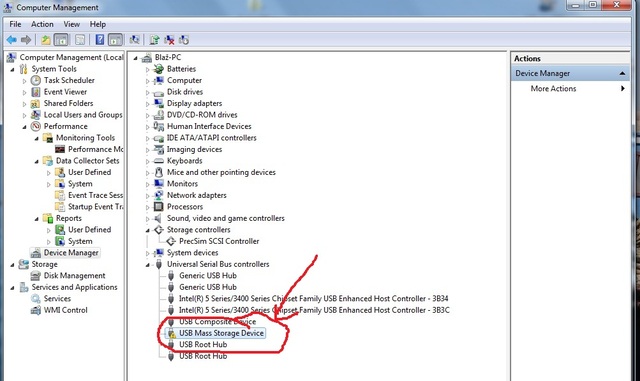This screenshot has height=381, width=640.
Task: Click Scan for hardware changes icon
Action: tap(134, 40)
